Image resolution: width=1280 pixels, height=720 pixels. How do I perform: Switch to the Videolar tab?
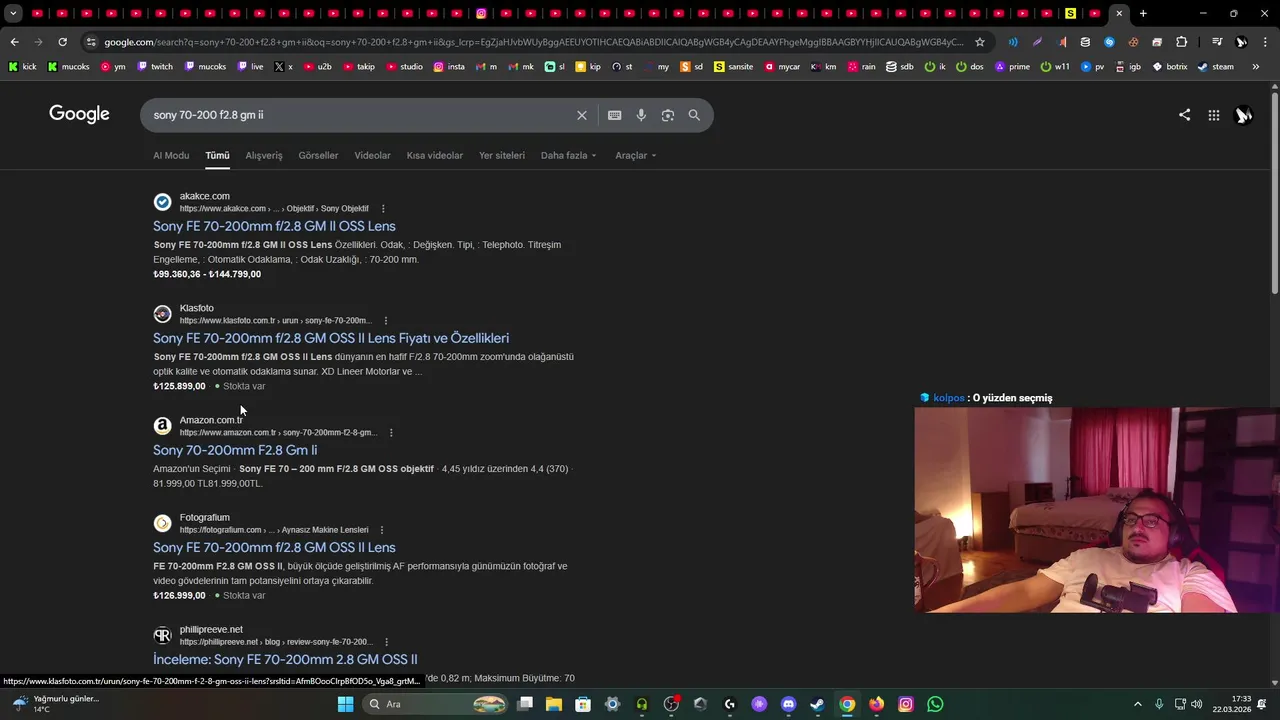(x=372, y=155)
